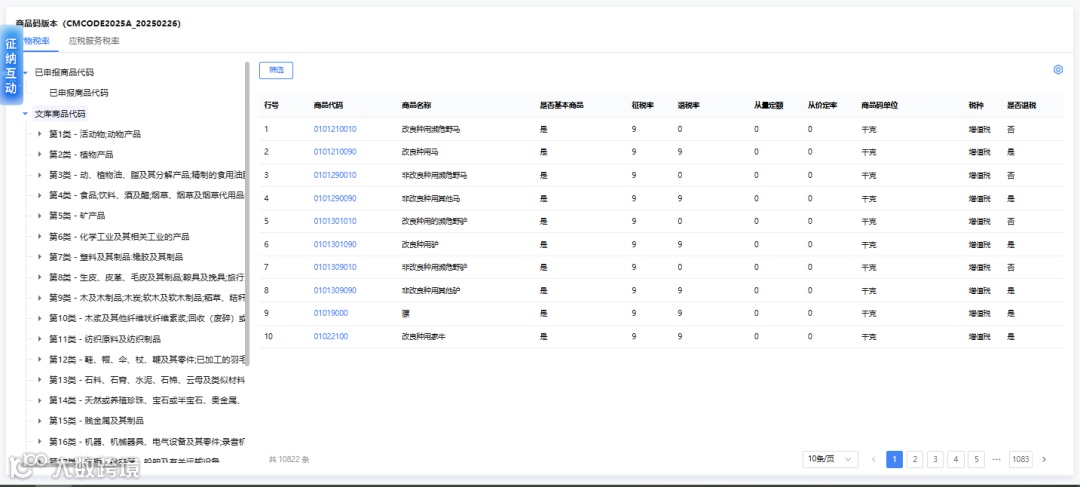Screen dimensions: 1080x487
Task: Open the column settings gear icon
Action: coord(1058,70)
